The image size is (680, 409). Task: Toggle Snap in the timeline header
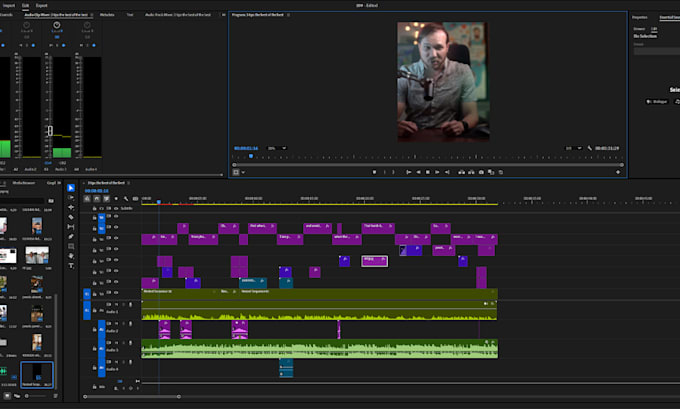[x=97, y=199]
